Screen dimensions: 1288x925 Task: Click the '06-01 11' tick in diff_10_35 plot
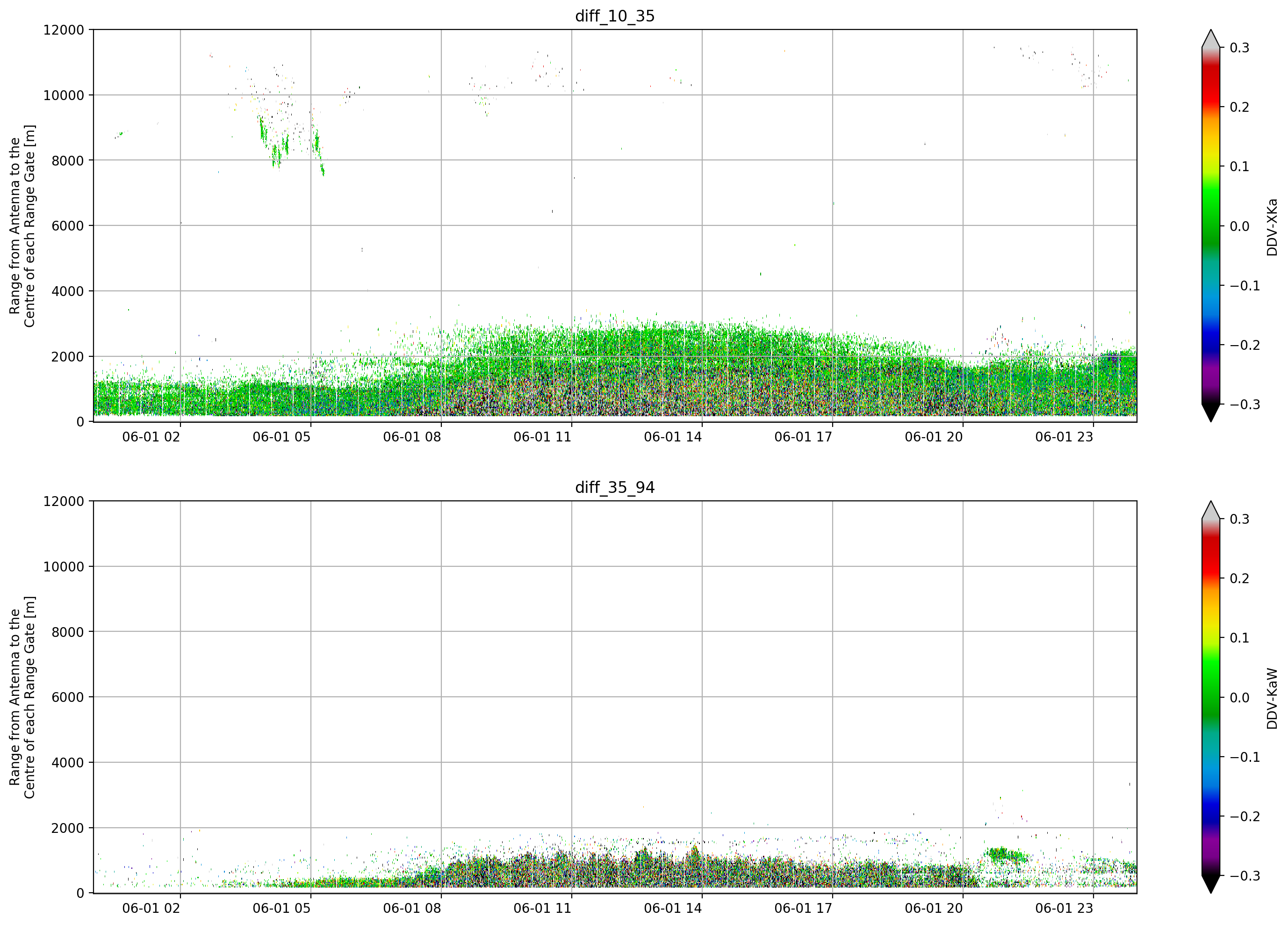542,437
